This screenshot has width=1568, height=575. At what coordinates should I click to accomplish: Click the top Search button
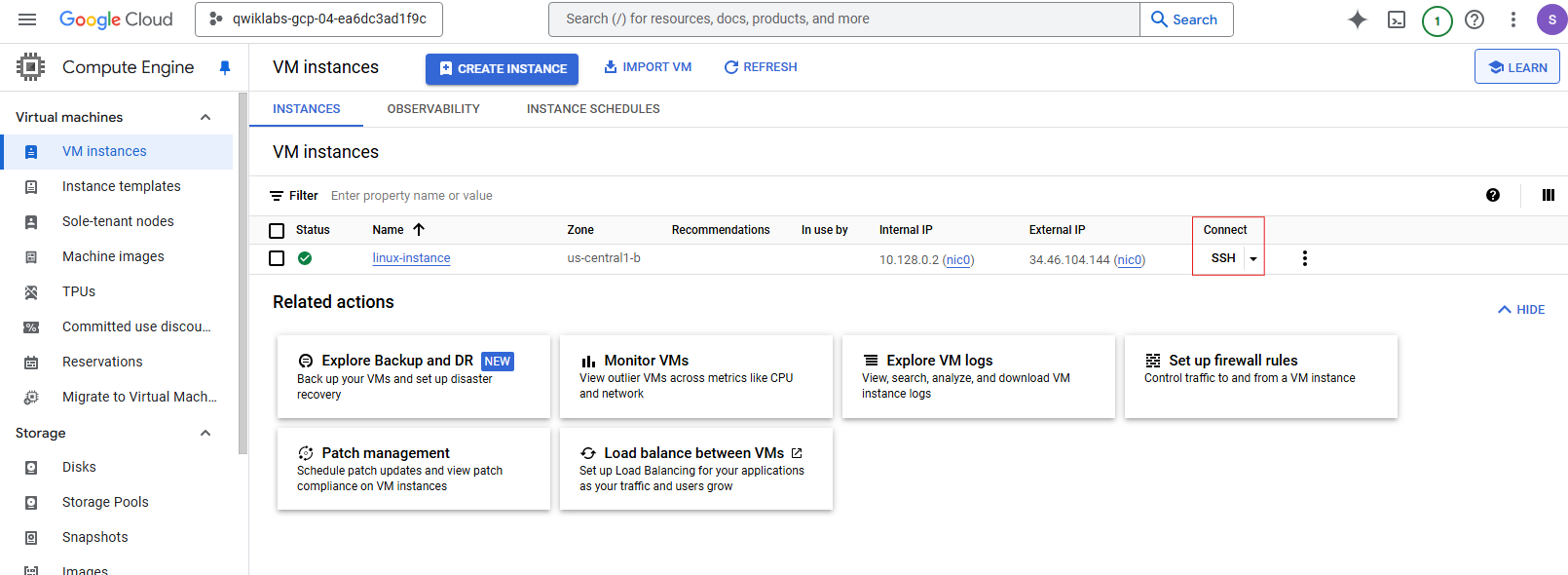click(1185, 19)
